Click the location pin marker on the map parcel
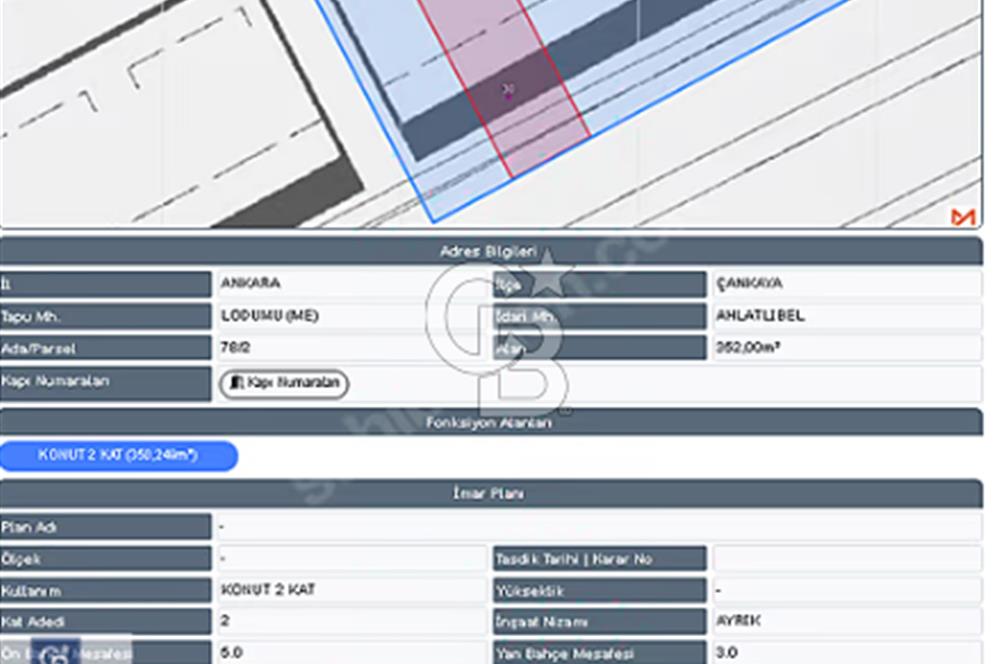Screen dimensions: 1000x664 [508, 92]
